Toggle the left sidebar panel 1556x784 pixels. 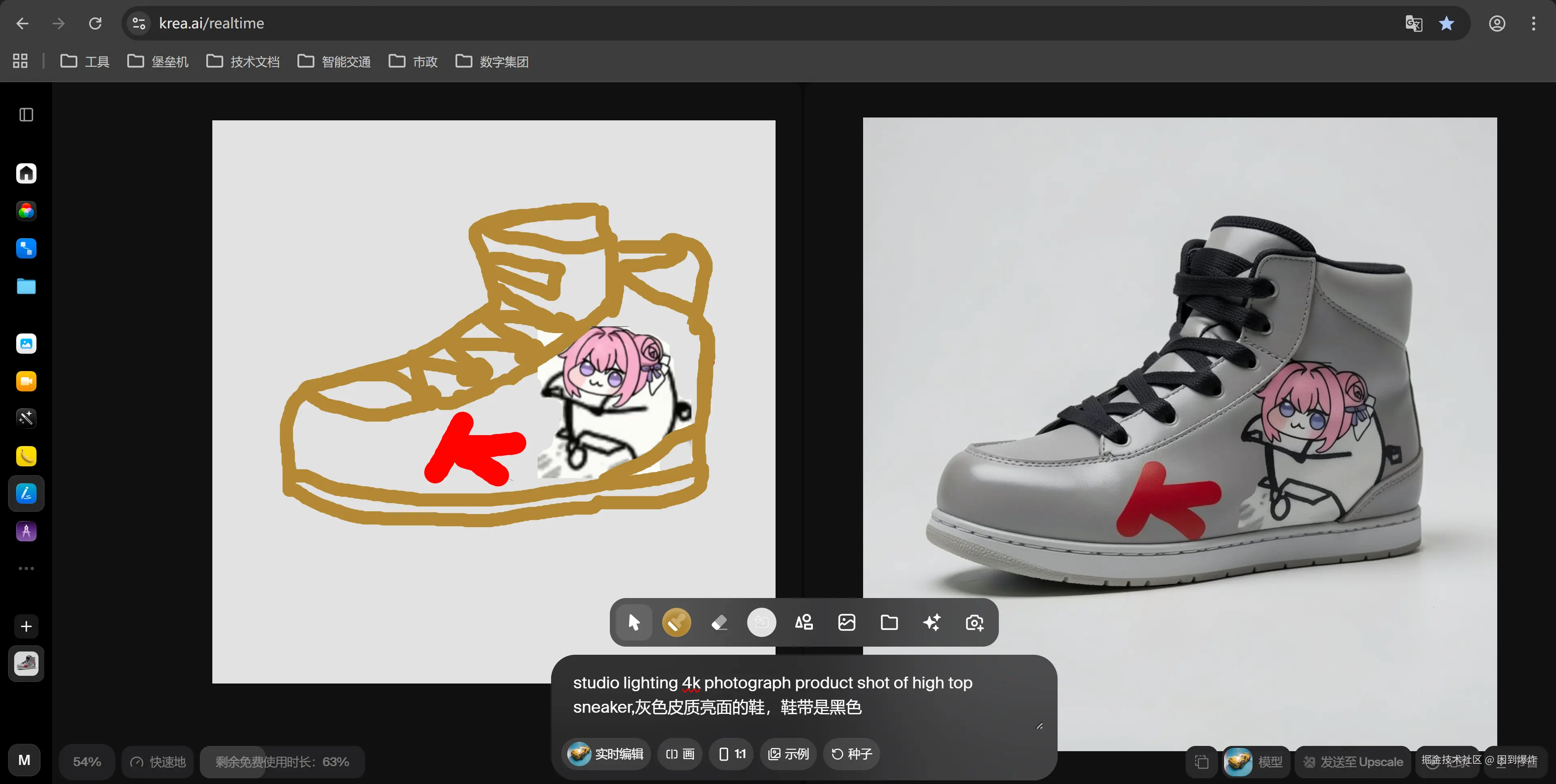pos(26,115)
